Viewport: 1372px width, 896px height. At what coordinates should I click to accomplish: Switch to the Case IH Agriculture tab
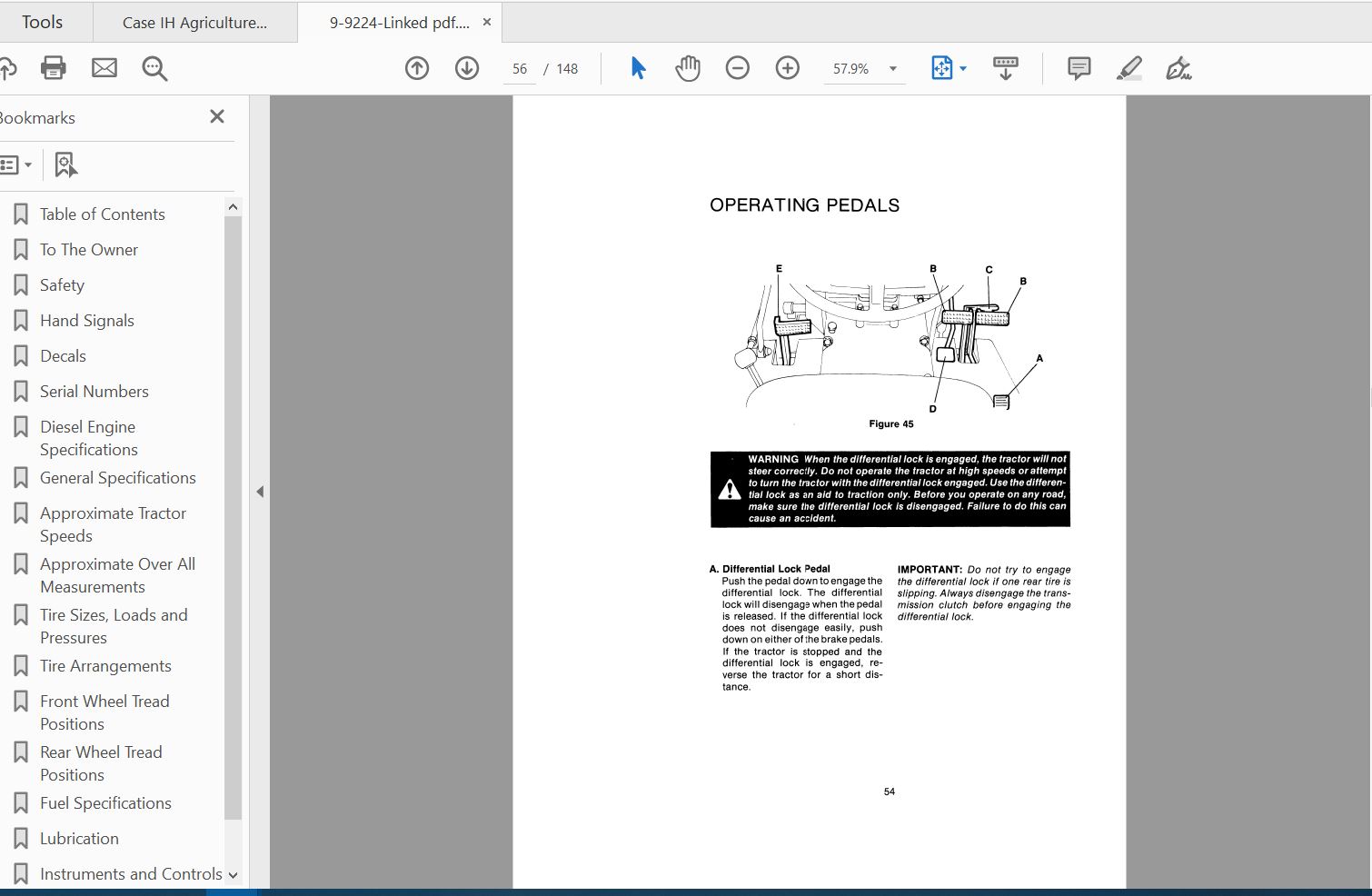click(x=194, y=22)
